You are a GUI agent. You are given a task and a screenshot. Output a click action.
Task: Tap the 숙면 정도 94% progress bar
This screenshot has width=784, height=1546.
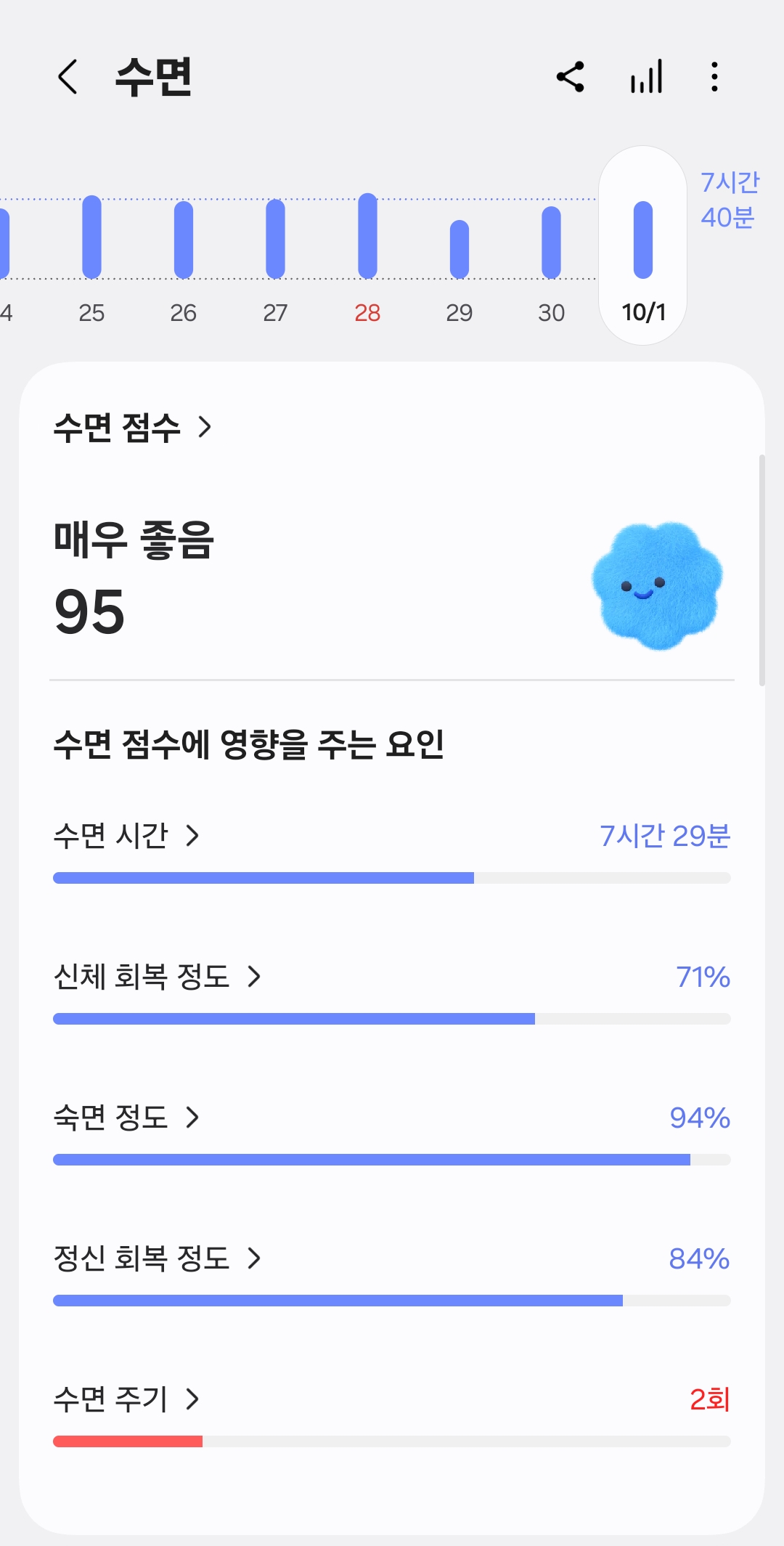click(392, 1160)
